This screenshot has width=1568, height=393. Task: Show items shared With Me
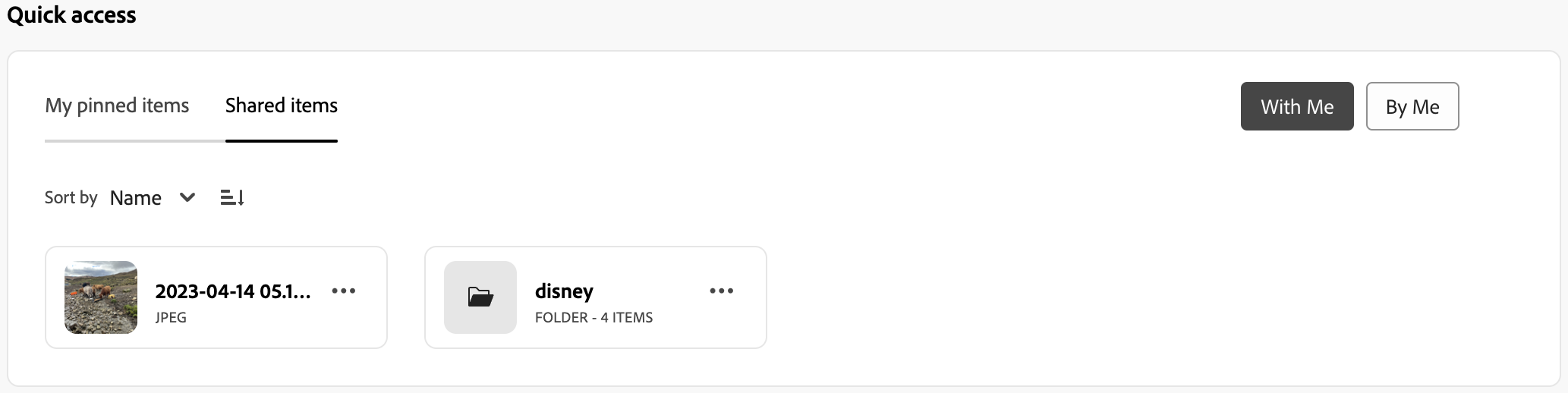click(x=1296, y=107)
